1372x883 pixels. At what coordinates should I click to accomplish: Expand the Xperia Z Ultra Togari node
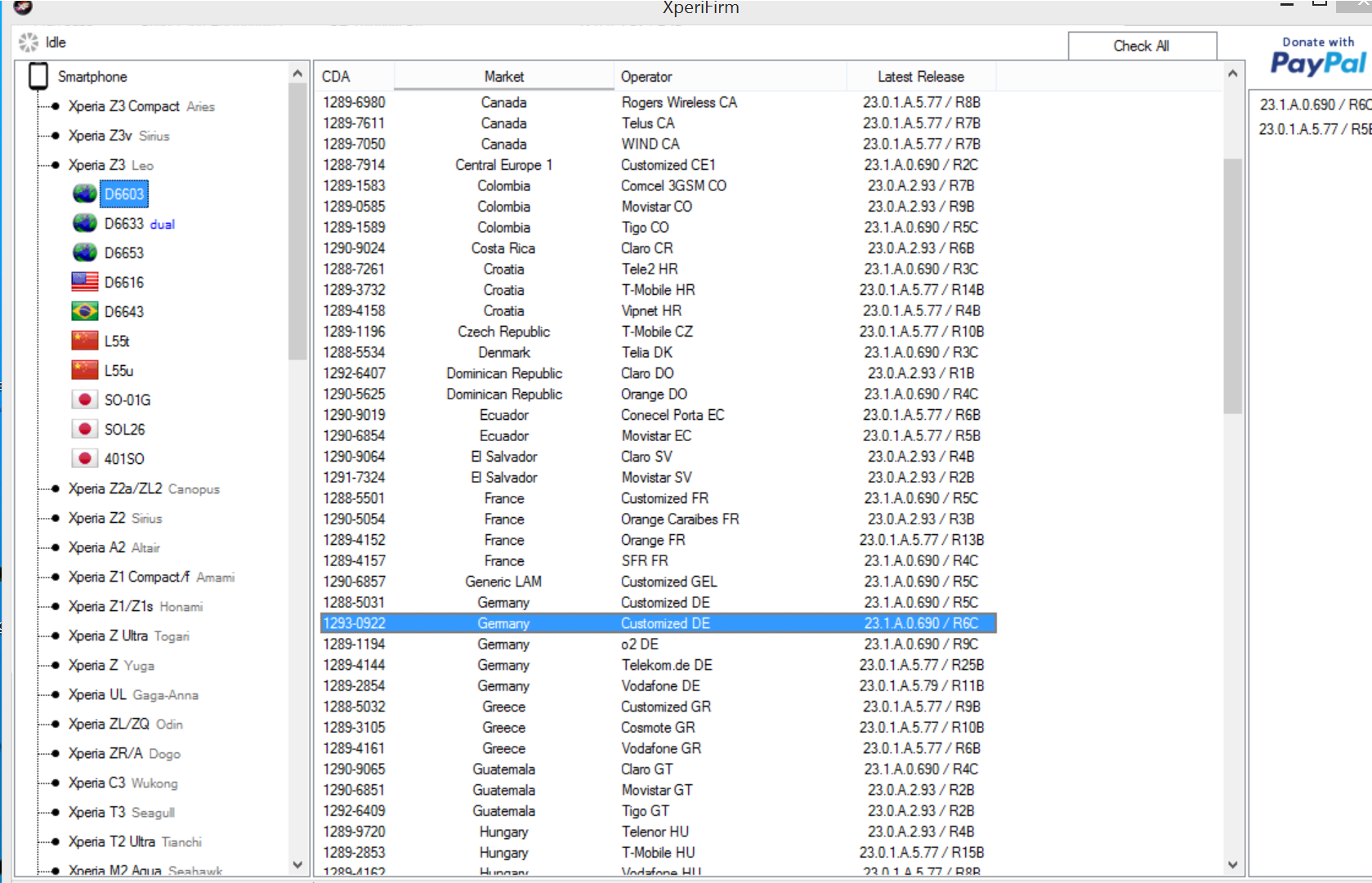[128, 635]
